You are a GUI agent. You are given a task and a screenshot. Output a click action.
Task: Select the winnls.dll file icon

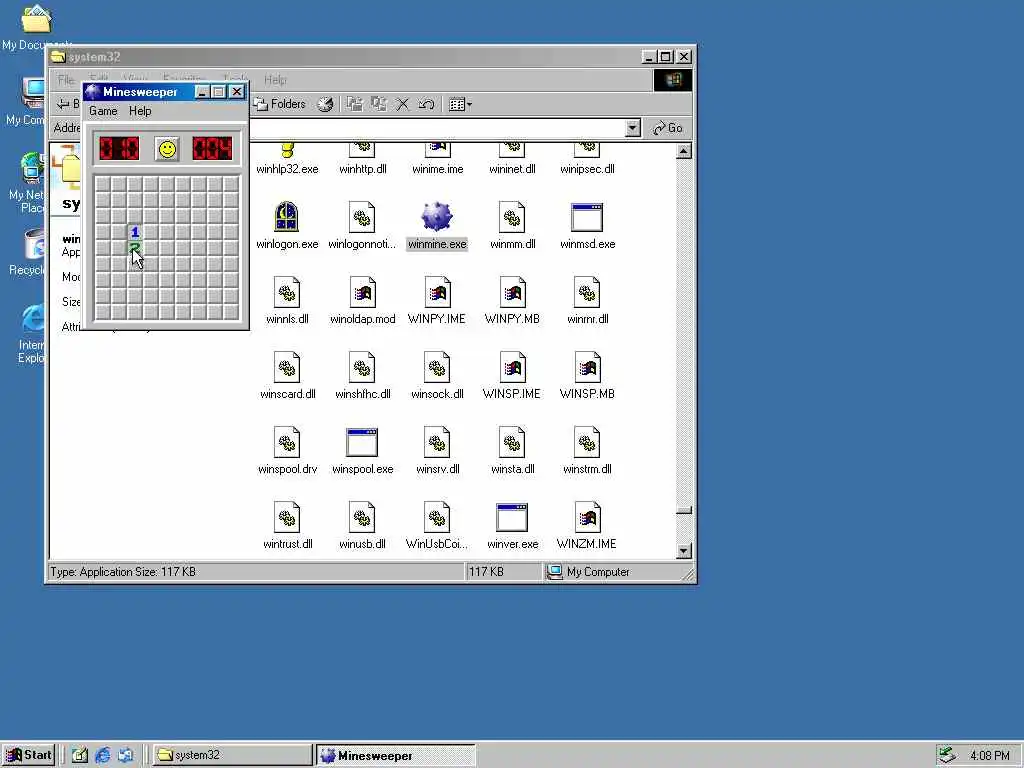[x=287, y=292]
